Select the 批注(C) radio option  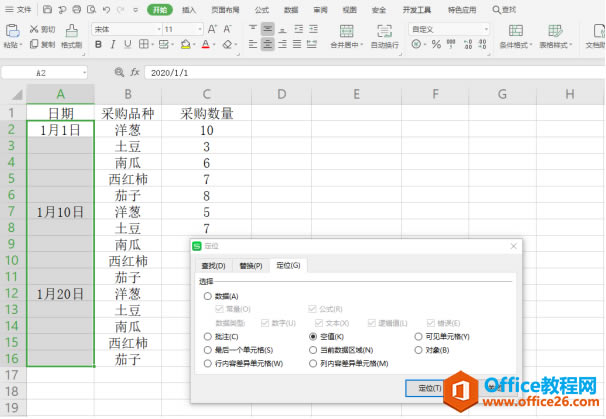[x=208, y=337]
